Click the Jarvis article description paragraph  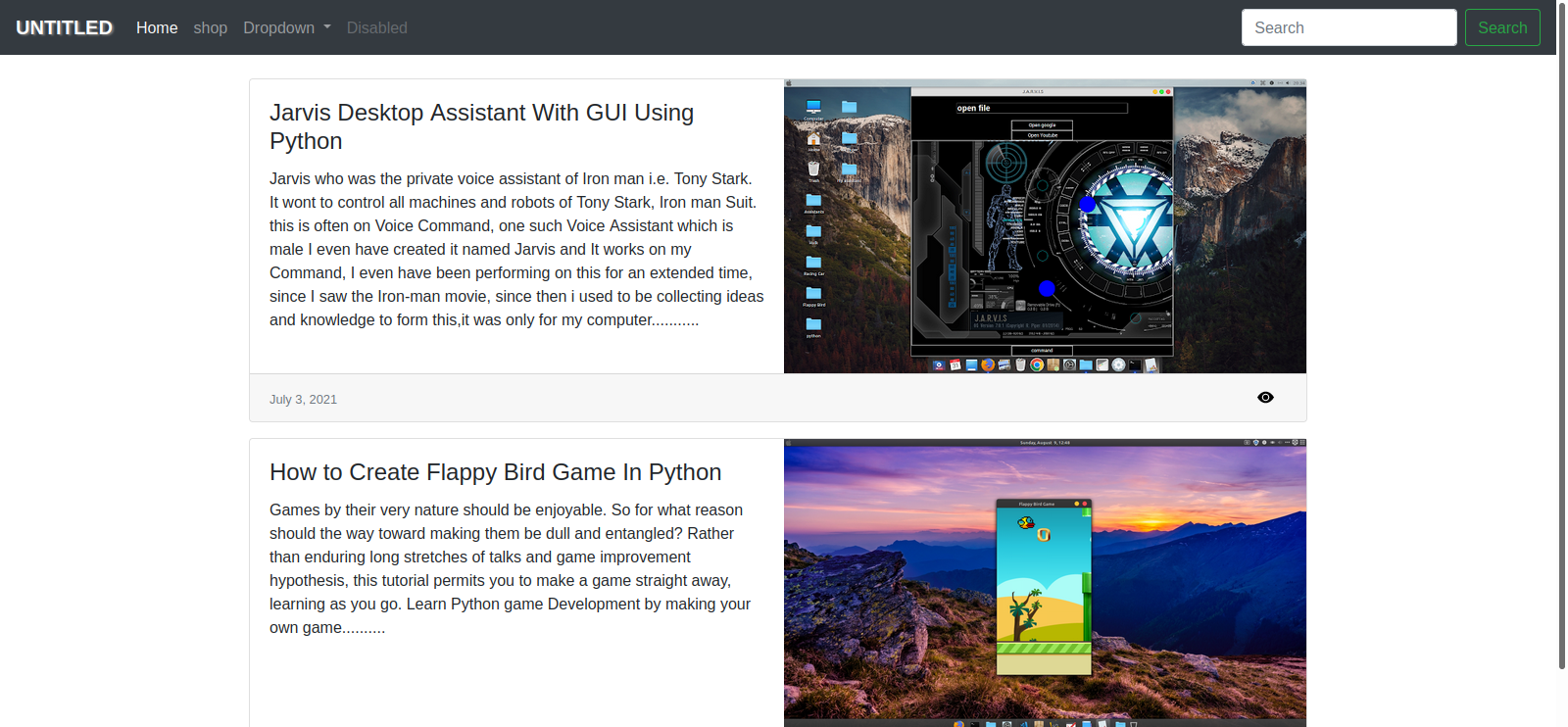516,250
